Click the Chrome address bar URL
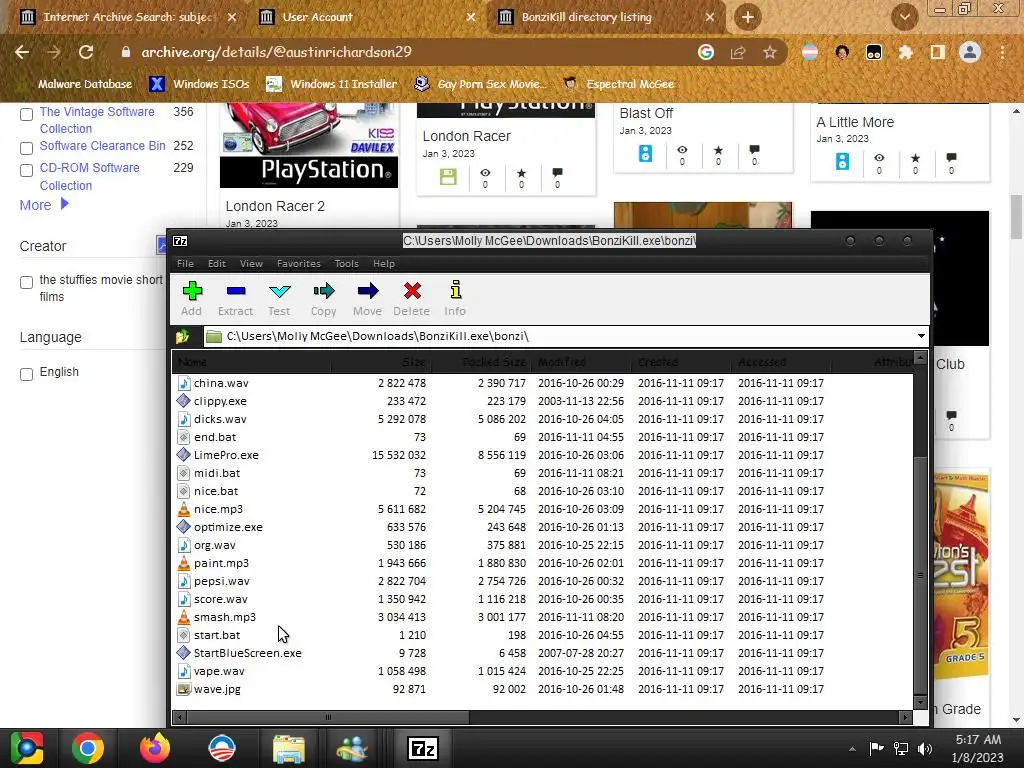 [x=276, y=52]
